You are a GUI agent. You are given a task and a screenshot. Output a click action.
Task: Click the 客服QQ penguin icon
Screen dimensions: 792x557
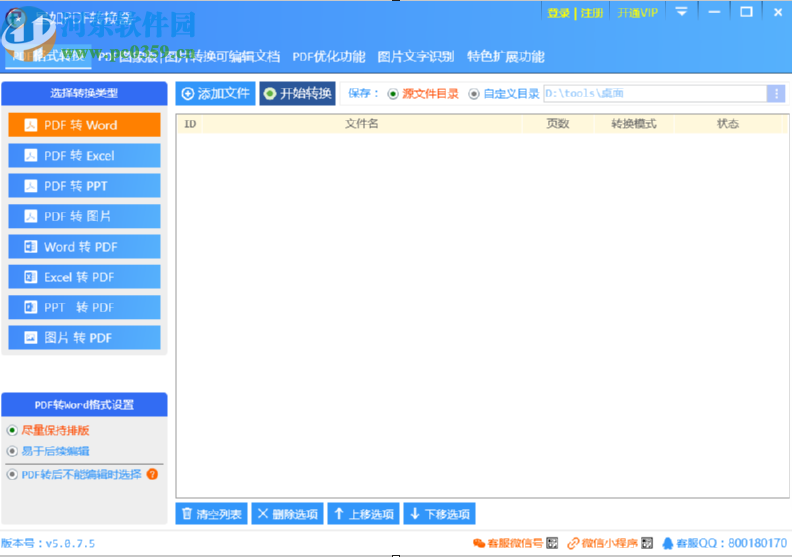pyautogui.click(x=667, y=543)
